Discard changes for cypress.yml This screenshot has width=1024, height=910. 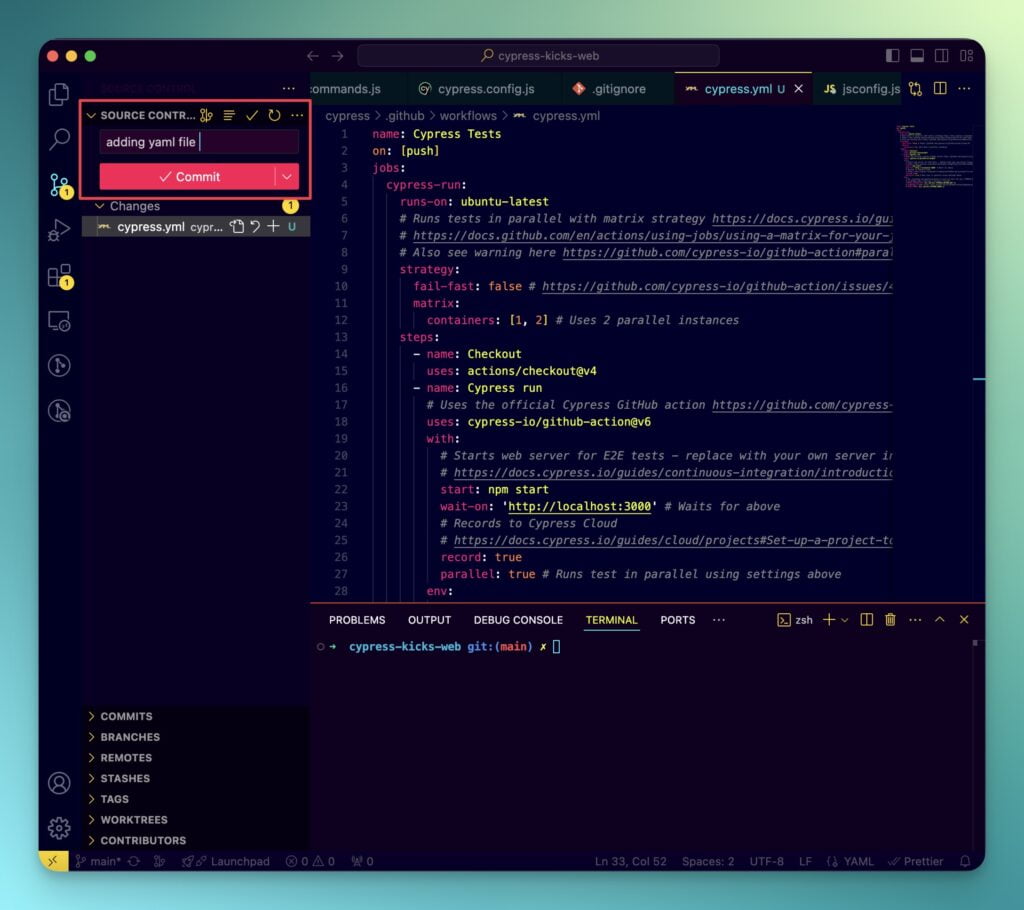[x=255, y=227]
